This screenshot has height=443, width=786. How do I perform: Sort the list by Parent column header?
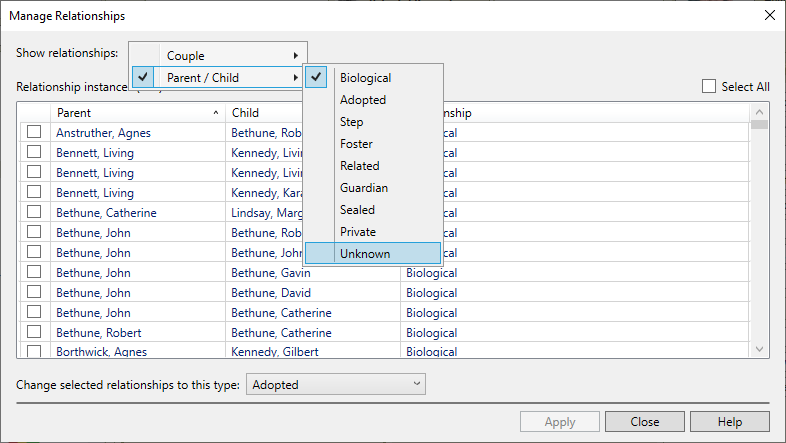click(x=135, y=113)
